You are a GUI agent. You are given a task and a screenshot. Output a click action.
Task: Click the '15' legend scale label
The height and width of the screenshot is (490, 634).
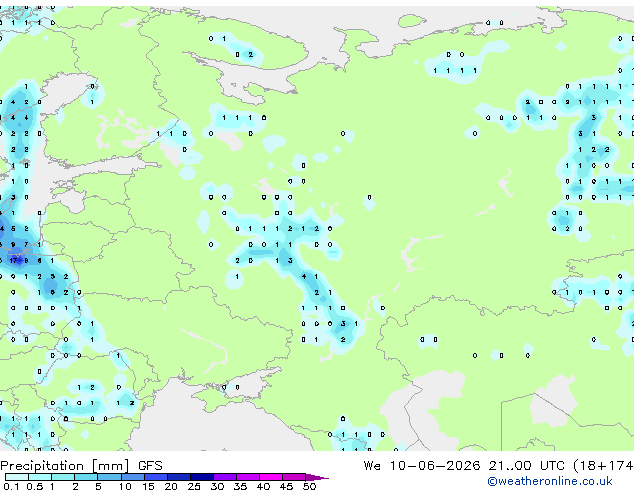(x=148, y=486)
